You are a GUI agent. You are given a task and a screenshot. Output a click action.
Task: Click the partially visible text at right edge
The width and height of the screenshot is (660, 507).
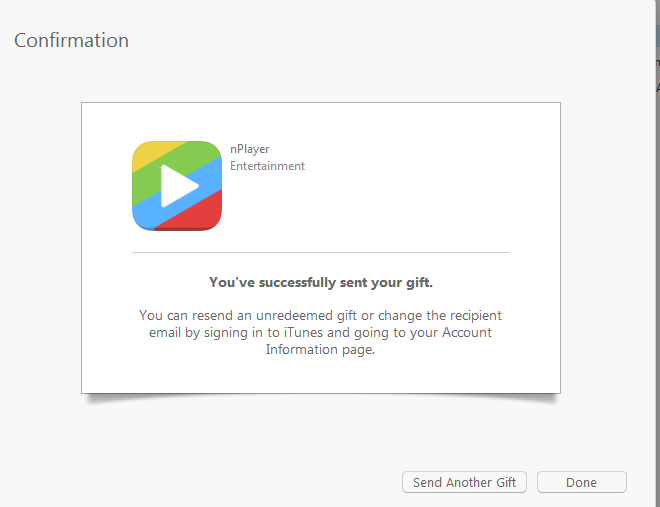pos(656,75)
